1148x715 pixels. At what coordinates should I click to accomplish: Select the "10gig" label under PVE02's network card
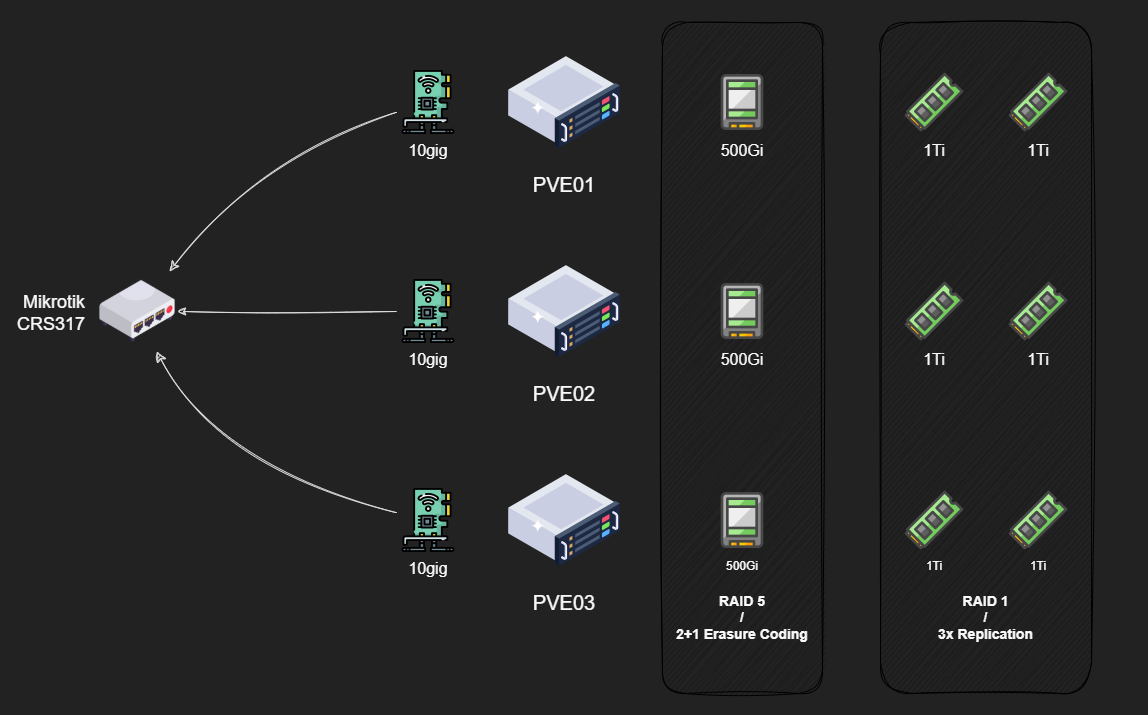pyautogui.click(x=428, y=359)
